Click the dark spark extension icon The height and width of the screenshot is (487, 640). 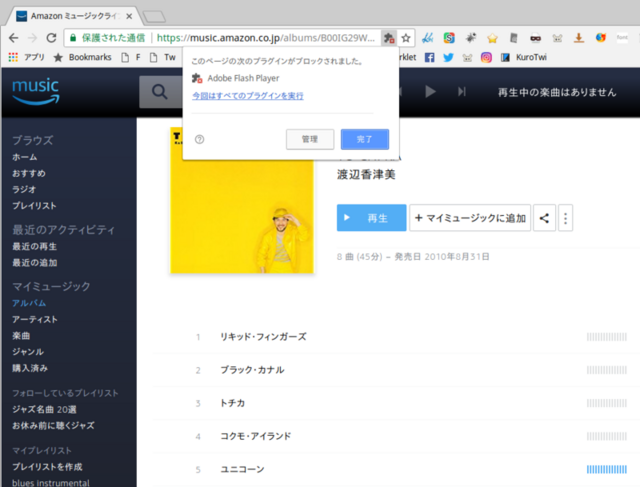click(x=471, y=38)
